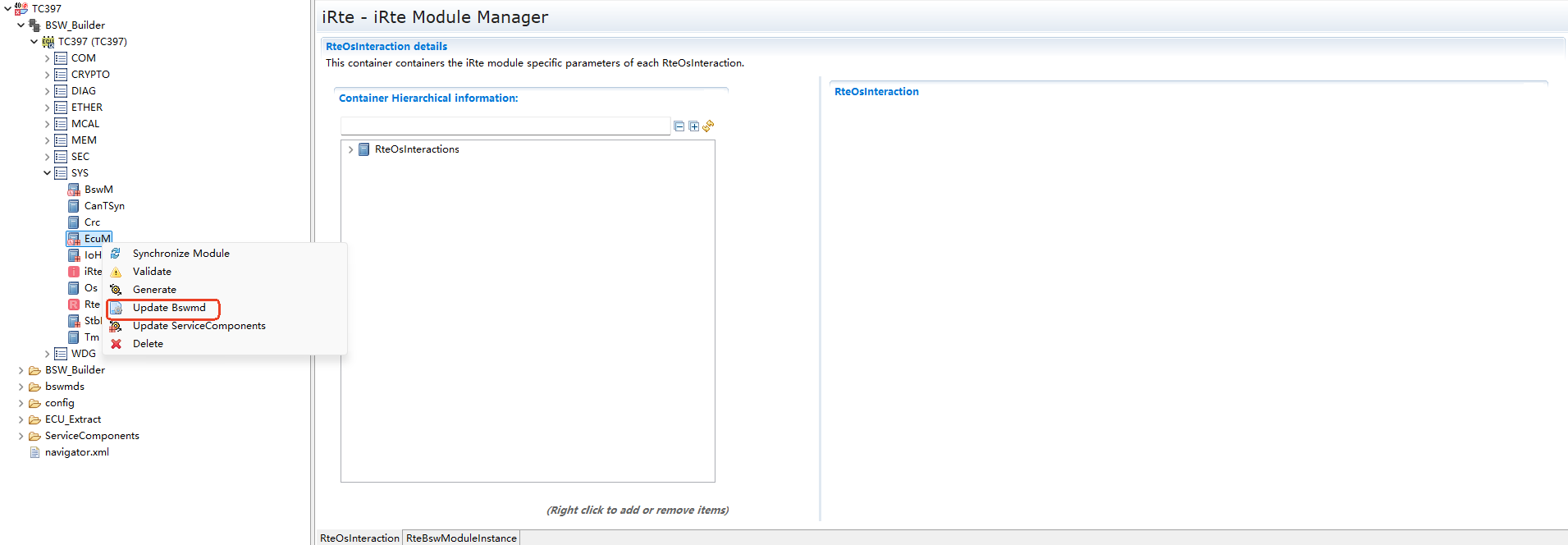
Task: Choose Validate from the context menu
Action: coord(152,272)
